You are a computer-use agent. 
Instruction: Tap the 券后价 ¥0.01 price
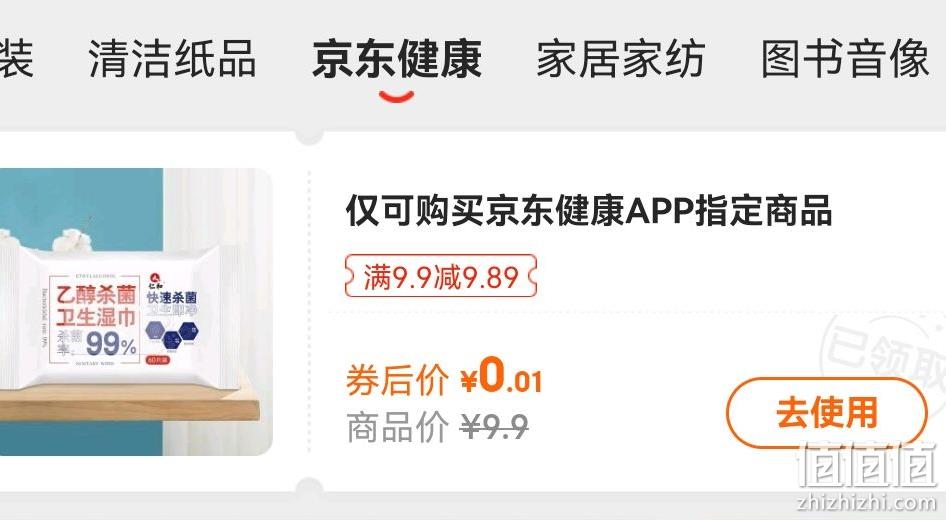coord(444,378)
